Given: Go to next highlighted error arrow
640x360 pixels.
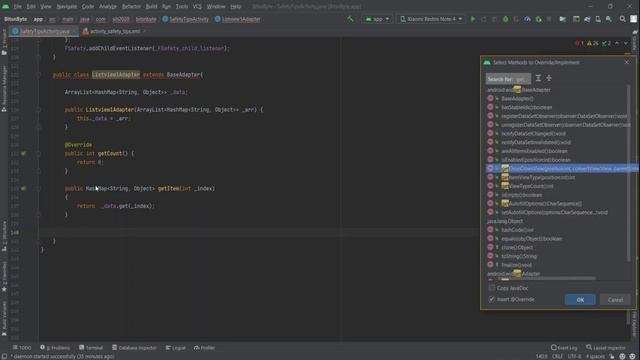Looking at the screenshot, I should click(x=626, y=43).
